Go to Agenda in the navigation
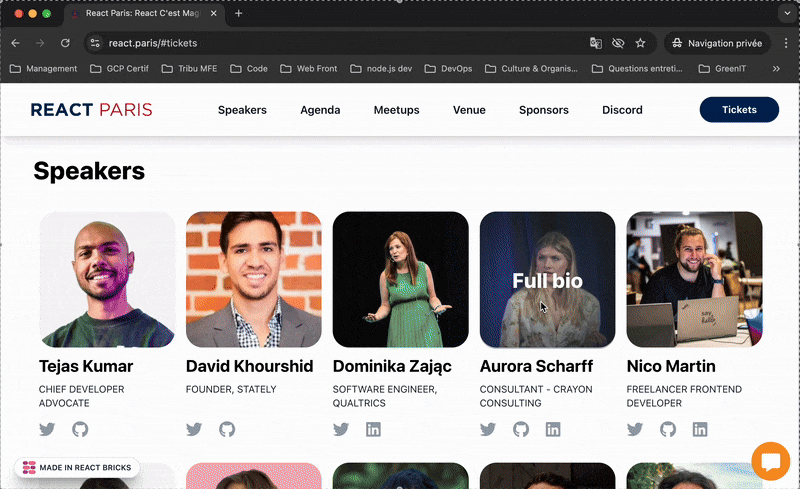 click(320, 110)
